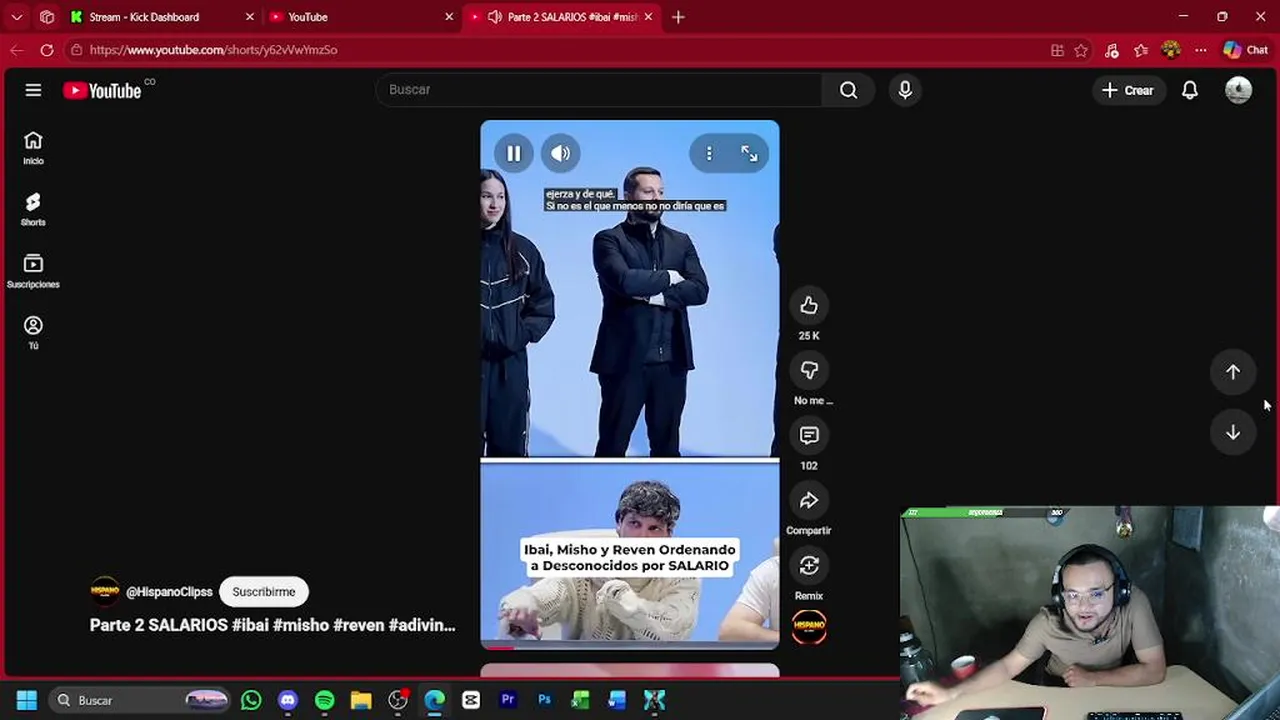The width and height of the screenshot is (1280, 720).
Task: Focus the YouTube Buscar search field
Action: 598,90
